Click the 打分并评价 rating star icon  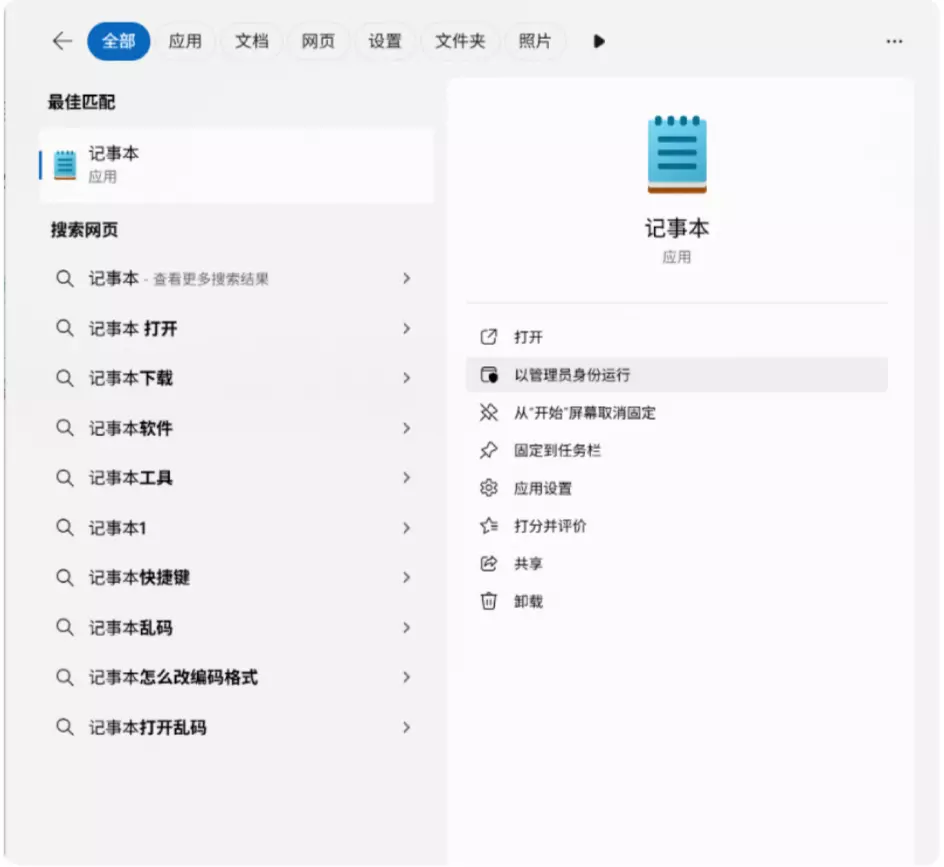(488, 525)
